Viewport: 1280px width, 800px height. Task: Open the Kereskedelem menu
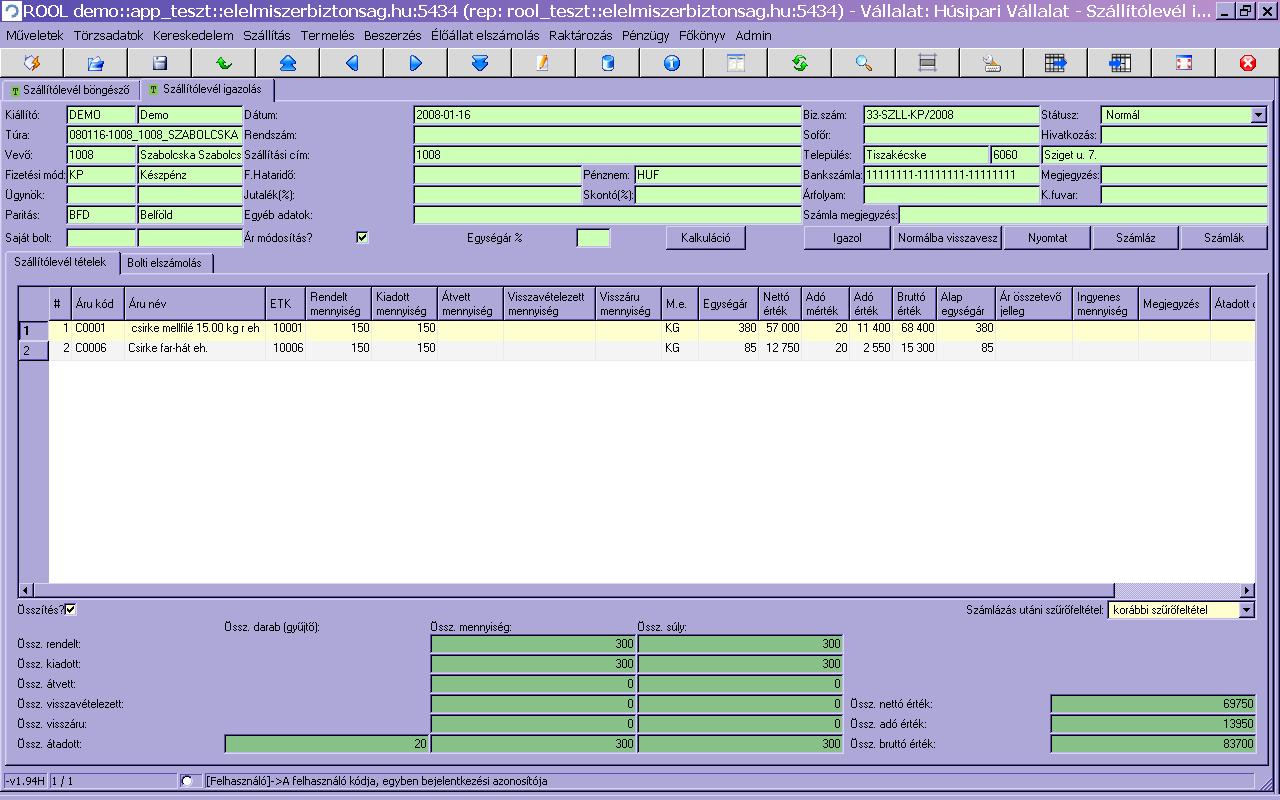click(193, 35)
